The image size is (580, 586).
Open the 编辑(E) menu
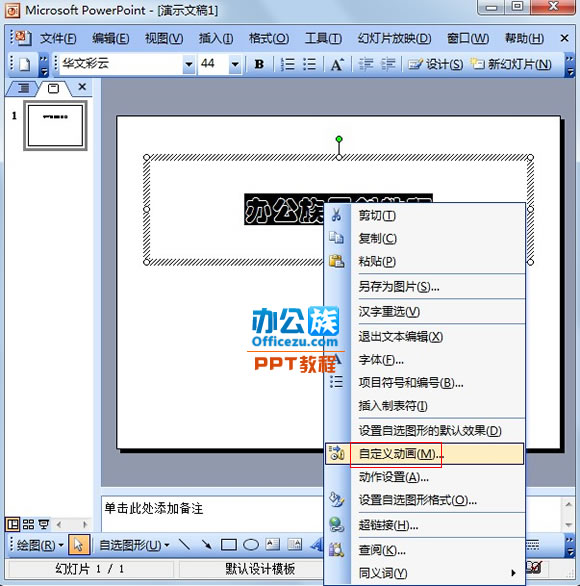click(111, 38)
